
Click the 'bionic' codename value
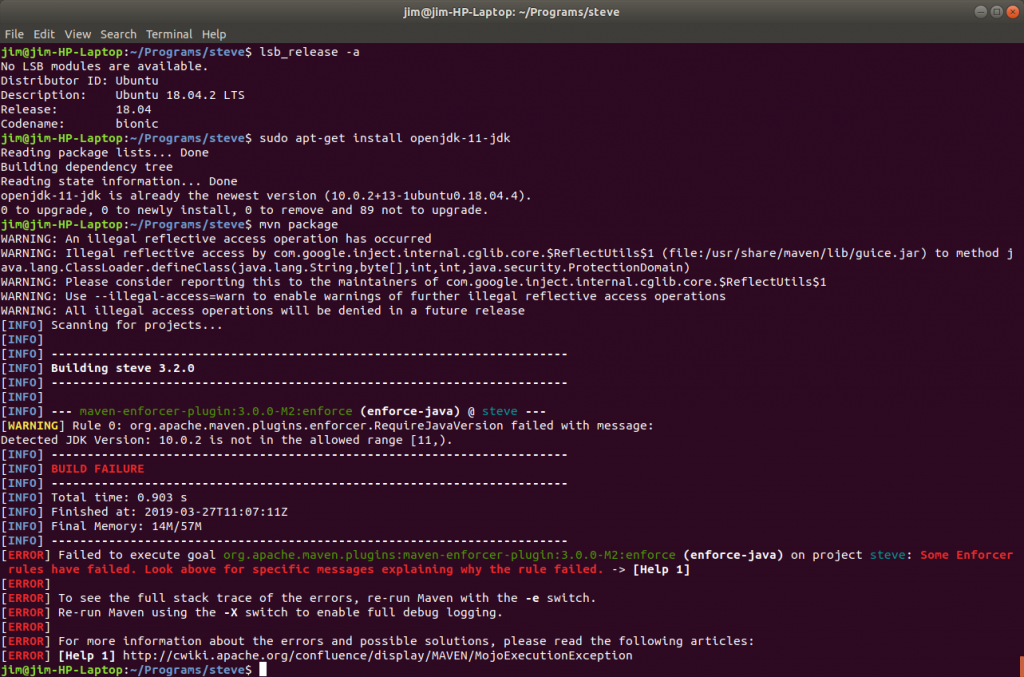[x=136, y=124]
